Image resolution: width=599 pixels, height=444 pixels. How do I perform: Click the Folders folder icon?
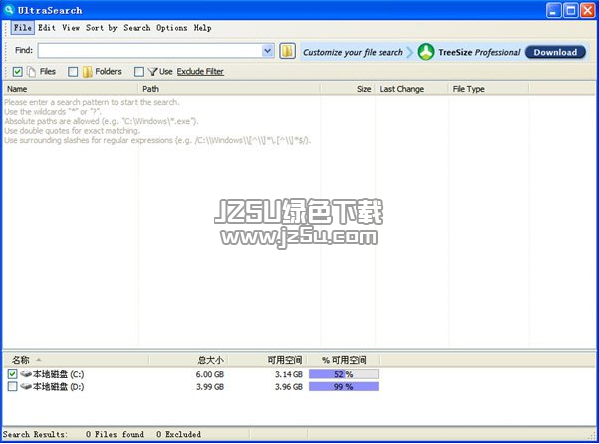[87, 71]
